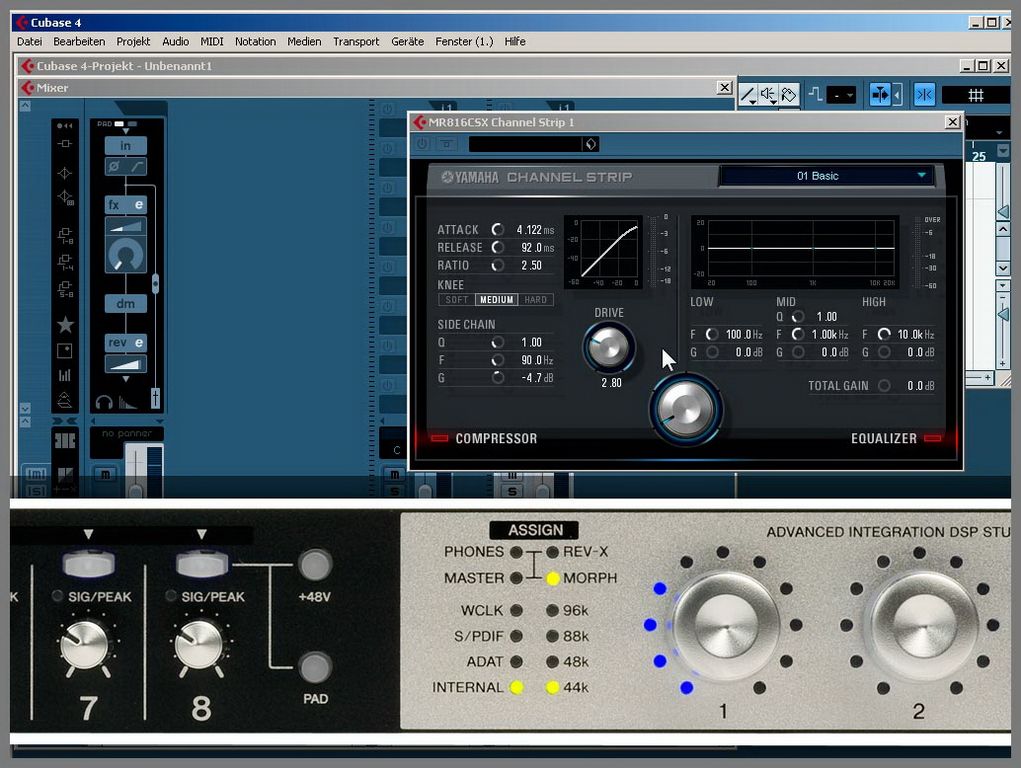
Task: Select the Color tag tool
Action: [789, 95]
